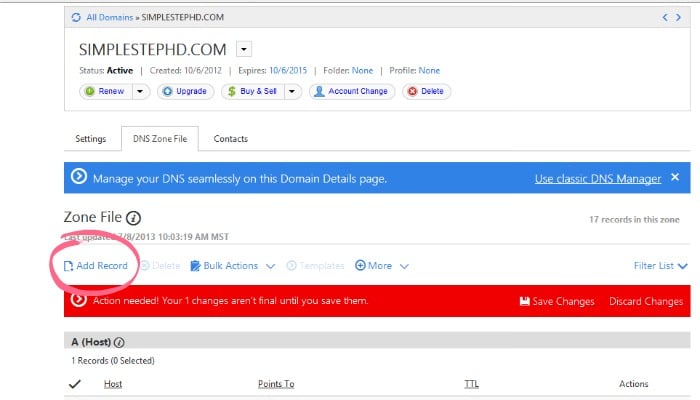
Task: Go to next domain arrow
Action: pos(678,17)
